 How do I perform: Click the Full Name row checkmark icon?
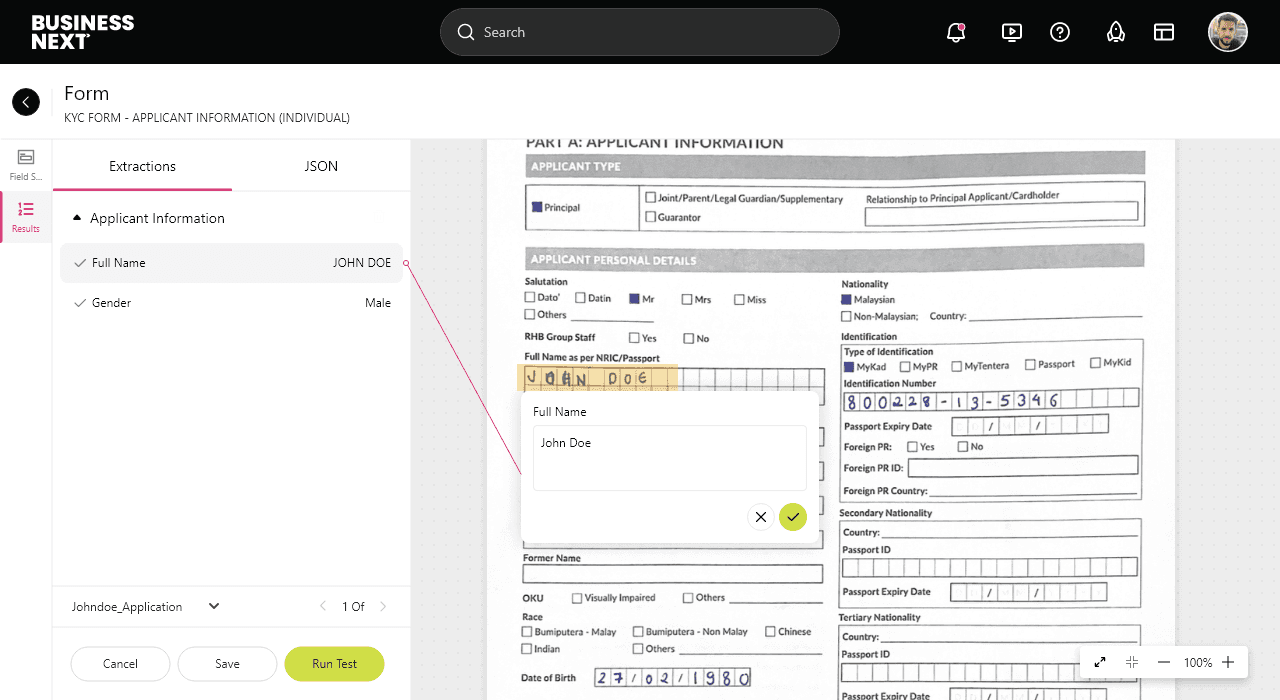[80, 263]
